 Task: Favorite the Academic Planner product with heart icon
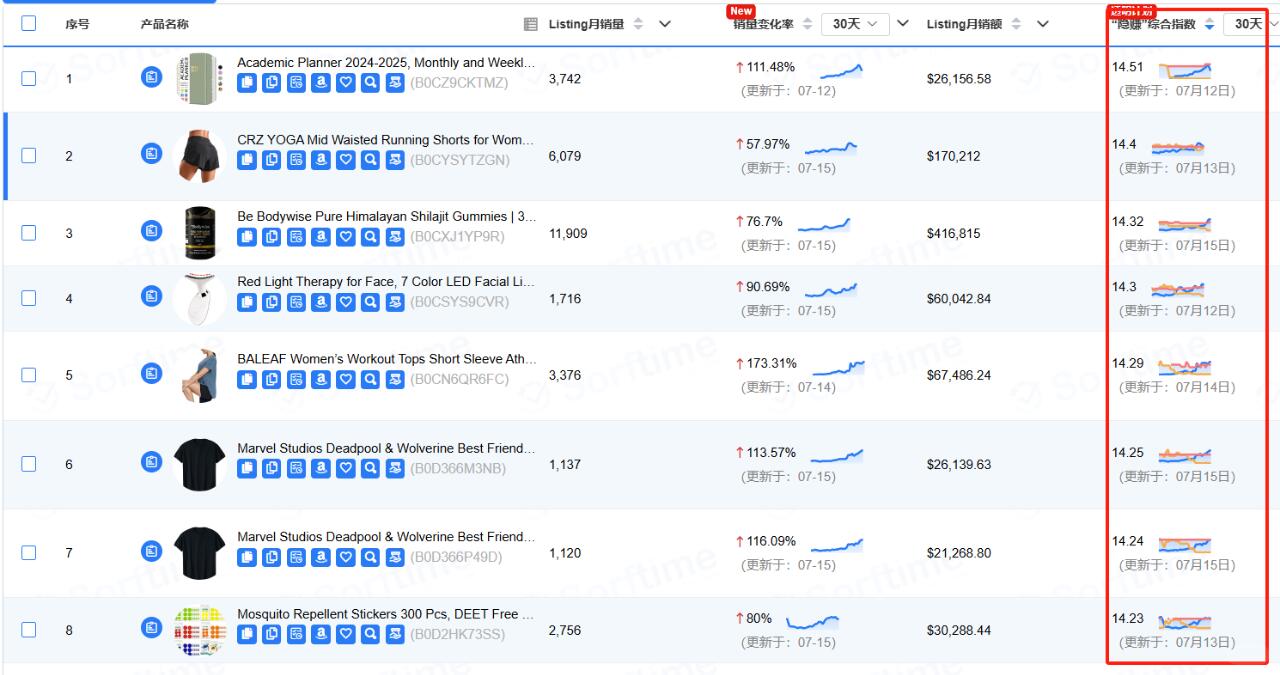pos(346,83)
